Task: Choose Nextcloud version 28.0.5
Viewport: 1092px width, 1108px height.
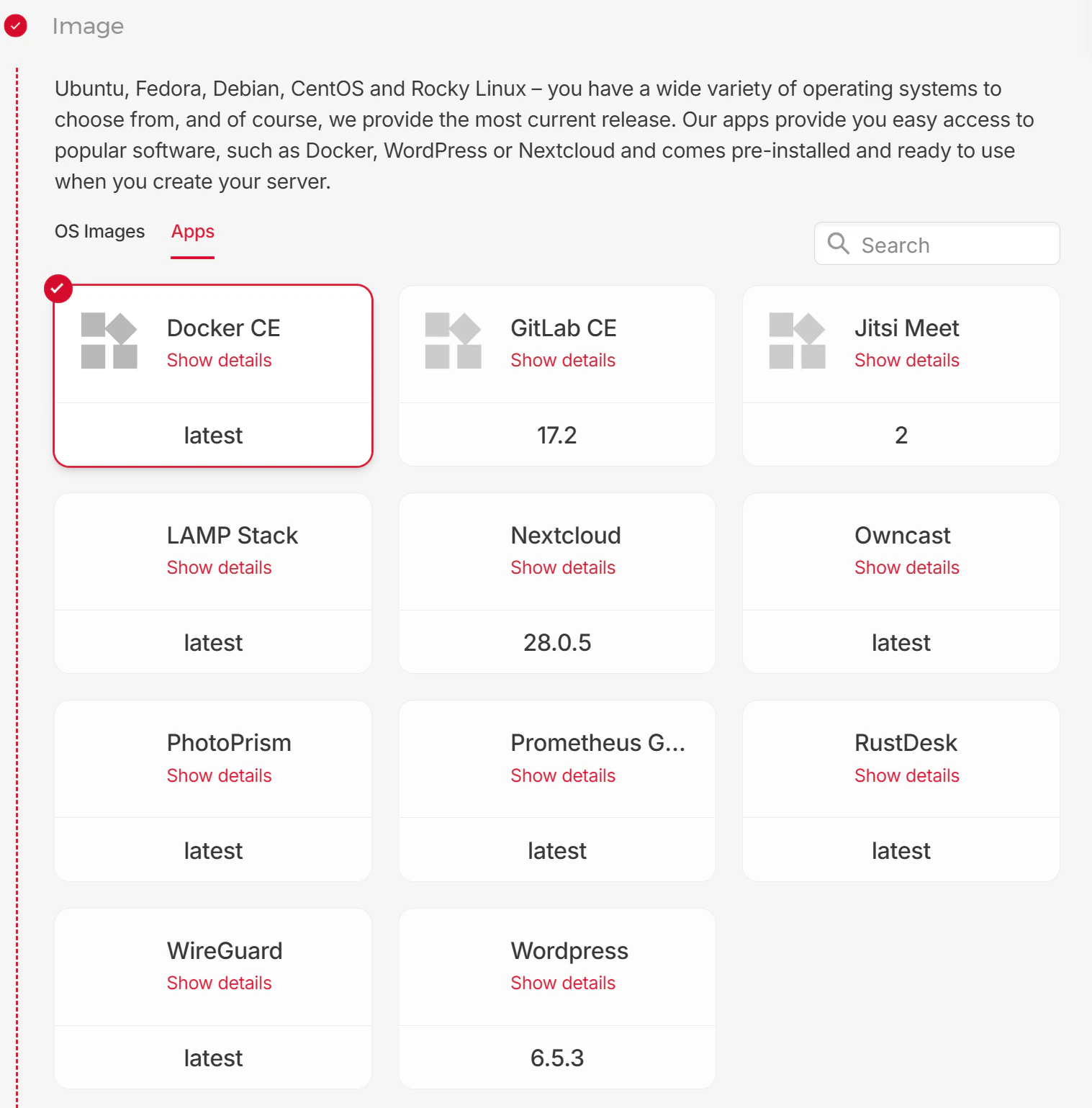Action: 557,642
